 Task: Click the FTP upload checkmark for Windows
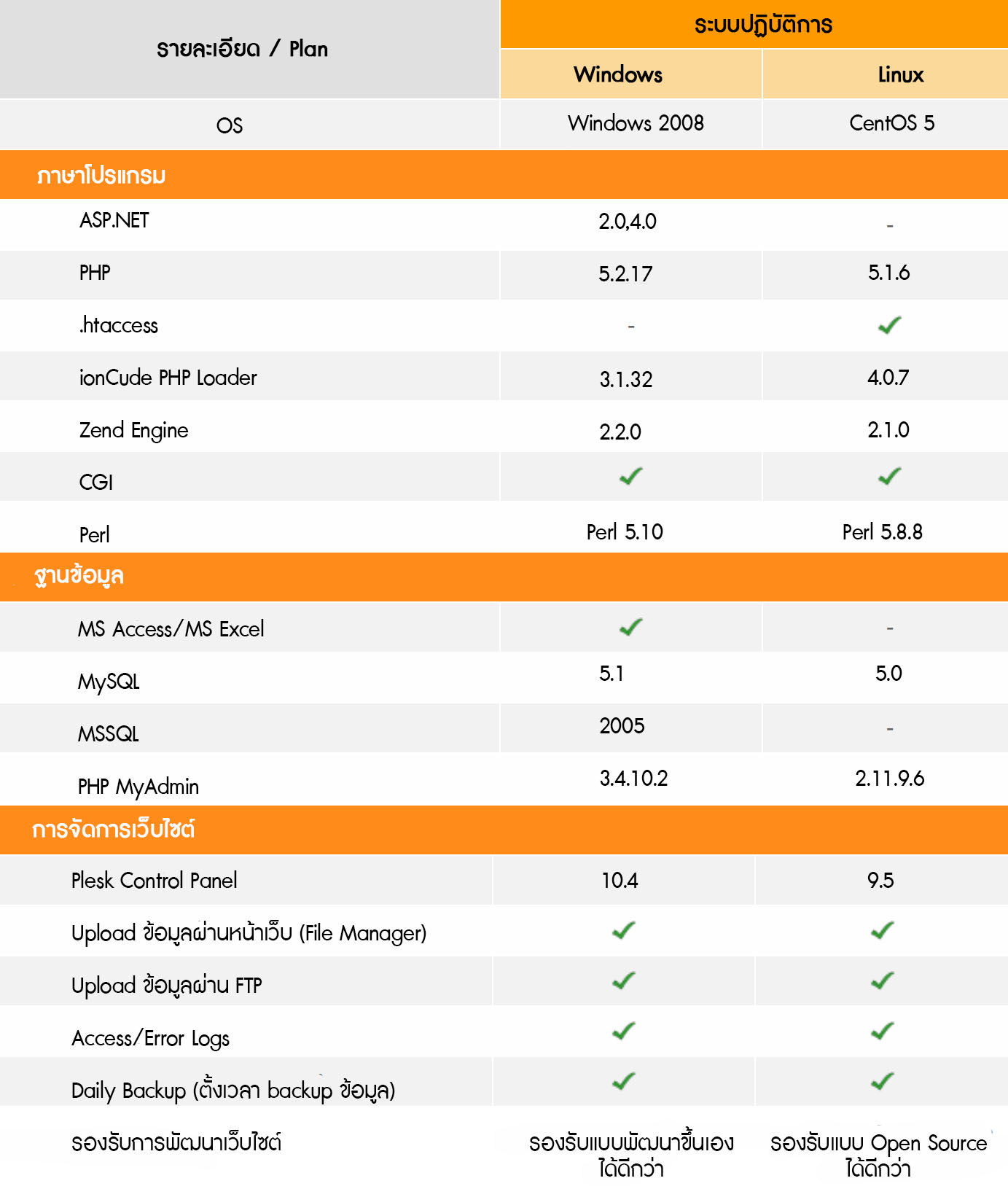[623, 981]
